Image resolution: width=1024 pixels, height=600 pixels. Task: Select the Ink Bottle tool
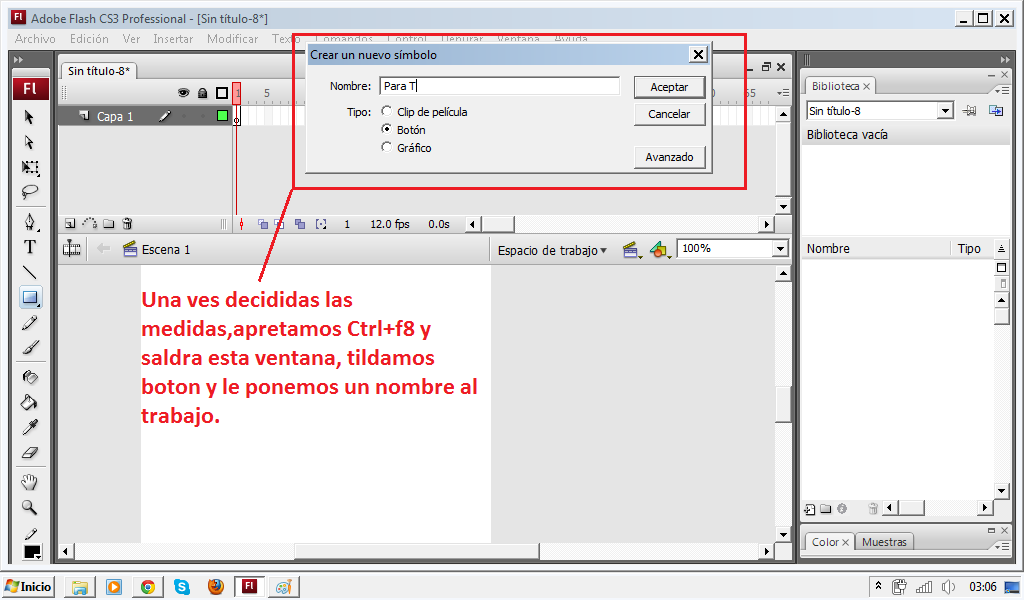30,377
